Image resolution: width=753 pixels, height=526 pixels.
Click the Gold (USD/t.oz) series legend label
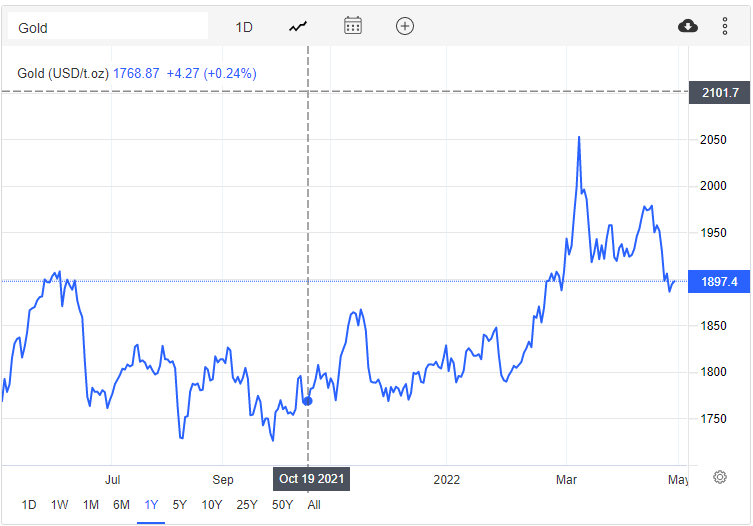point(63,73)
